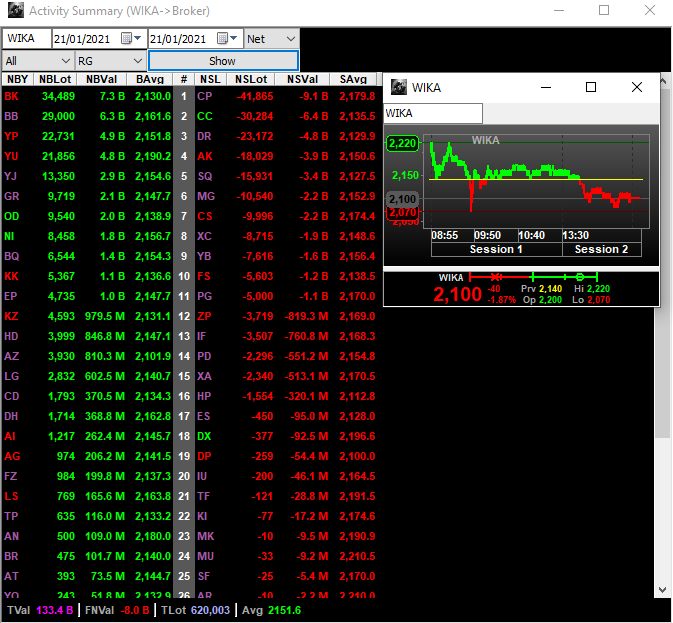Select seller broker MU

tap(205, 556)
